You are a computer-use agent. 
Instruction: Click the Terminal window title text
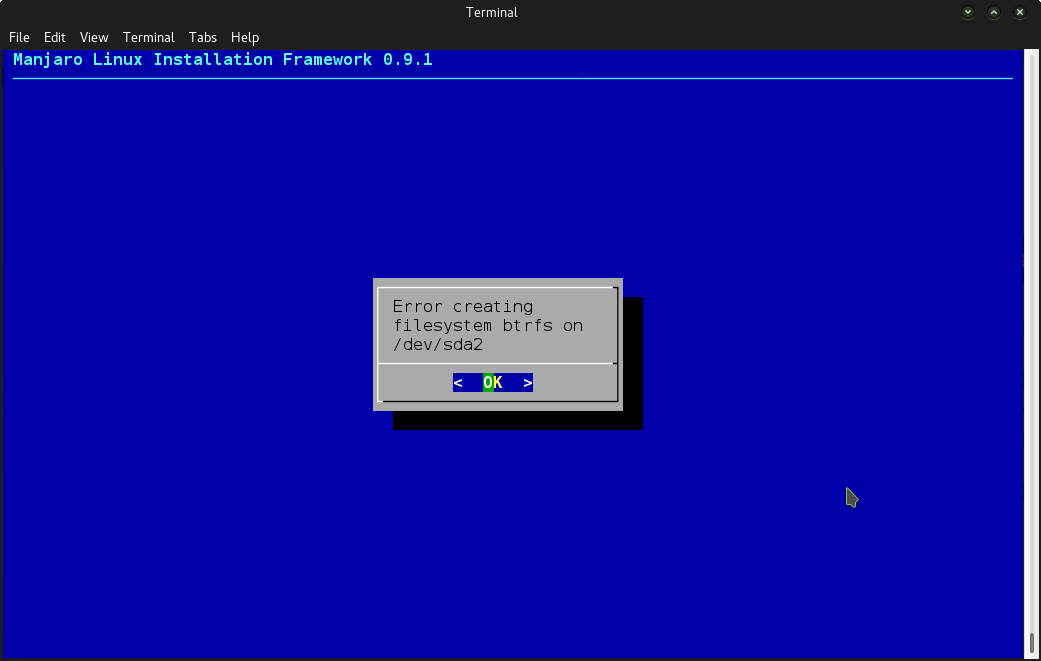(492, 12)
